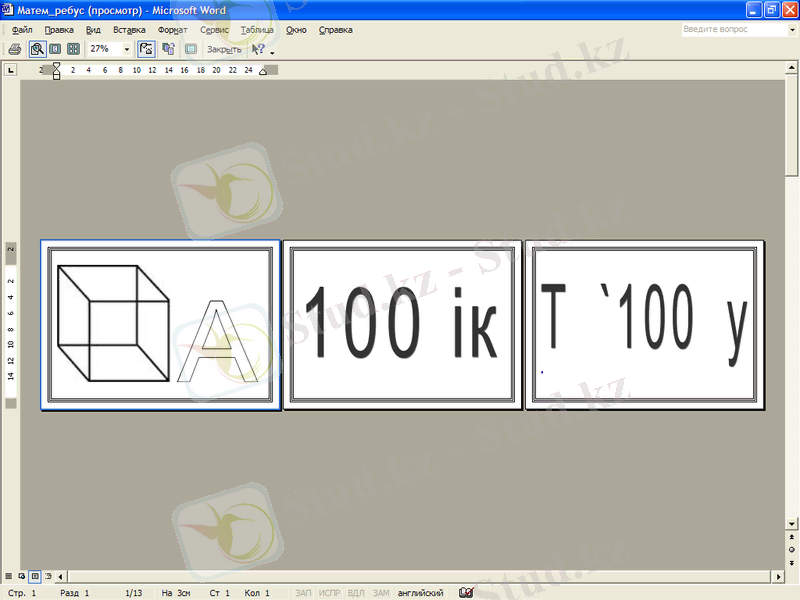Open the Вставка menu
Screen dimensions: 800x600
coord(129,30)
